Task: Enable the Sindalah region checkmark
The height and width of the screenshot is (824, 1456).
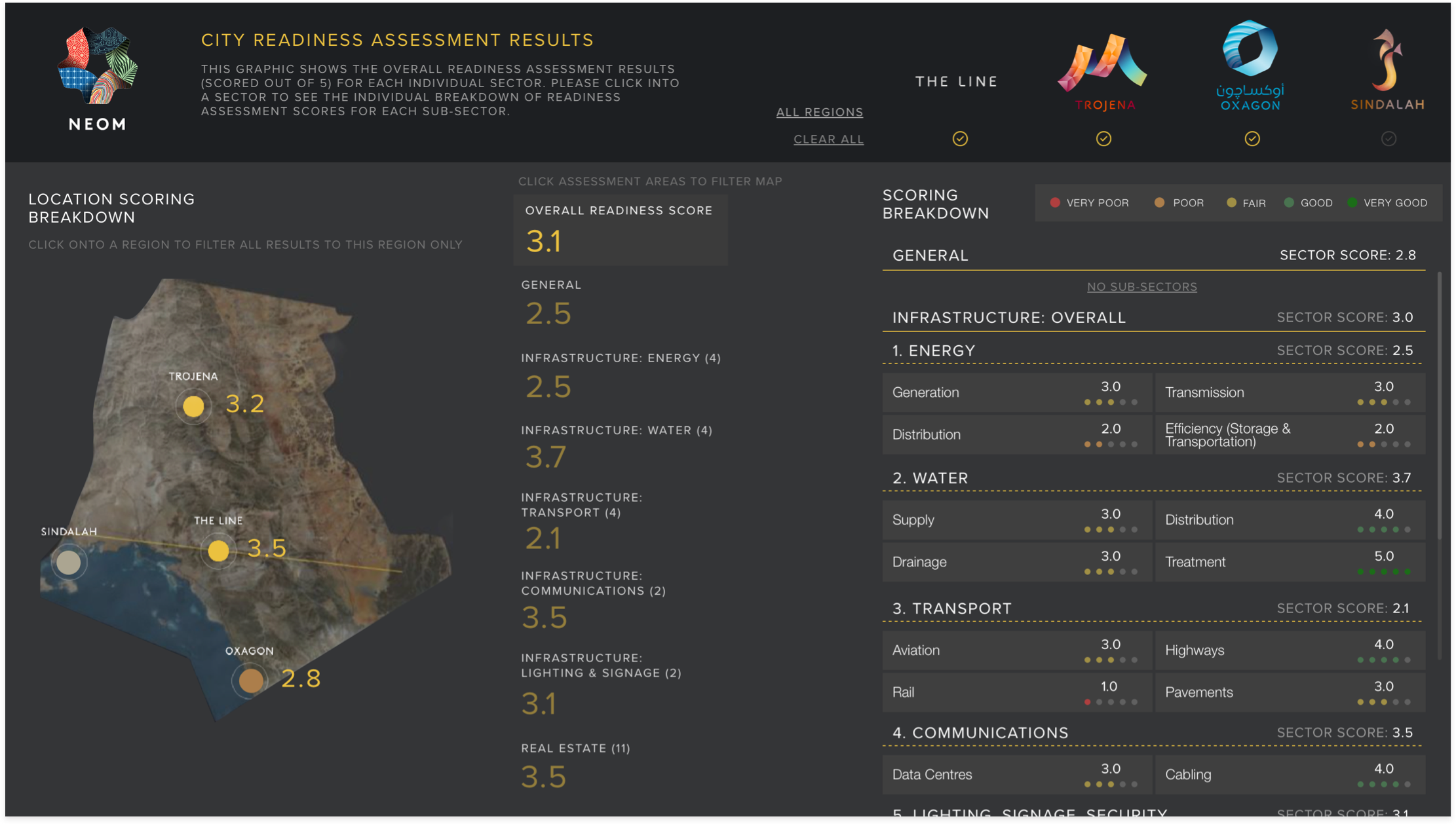Action: click(x=1389, y=139)
